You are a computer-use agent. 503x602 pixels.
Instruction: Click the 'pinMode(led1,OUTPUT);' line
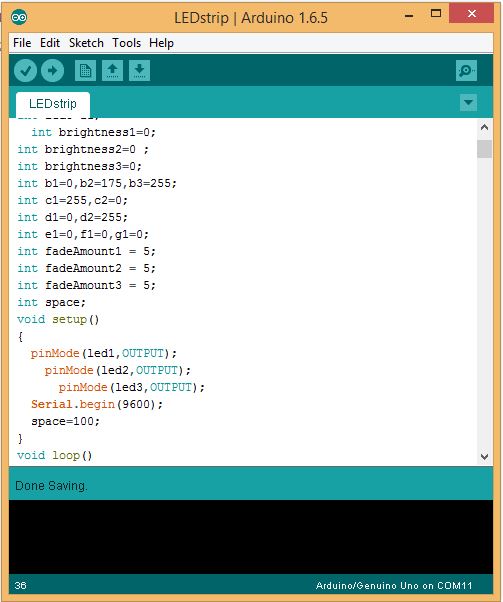tap(104, 353)
